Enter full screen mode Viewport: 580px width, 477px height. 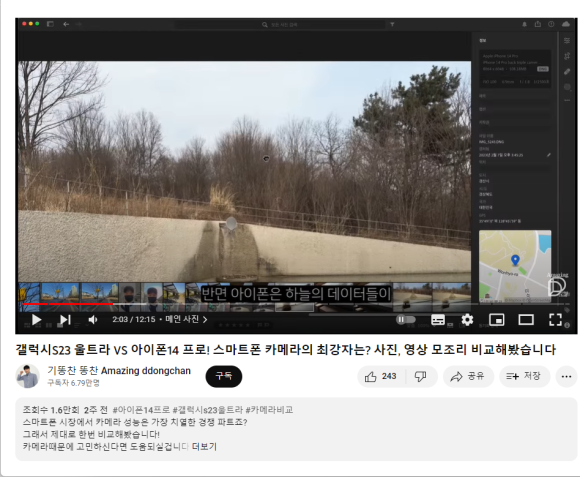pos(555,320)
